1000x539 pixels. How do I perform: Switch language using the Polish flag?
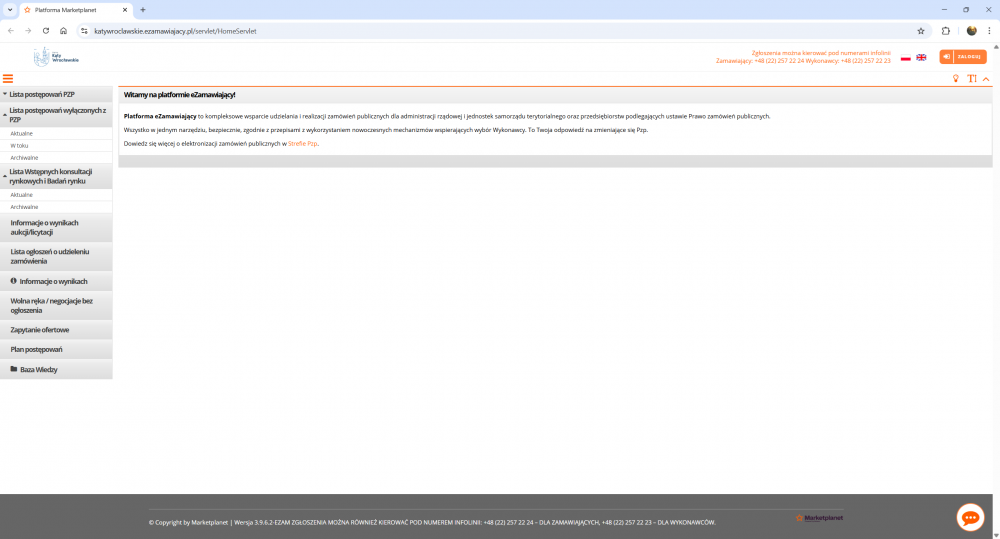point(906,58)
